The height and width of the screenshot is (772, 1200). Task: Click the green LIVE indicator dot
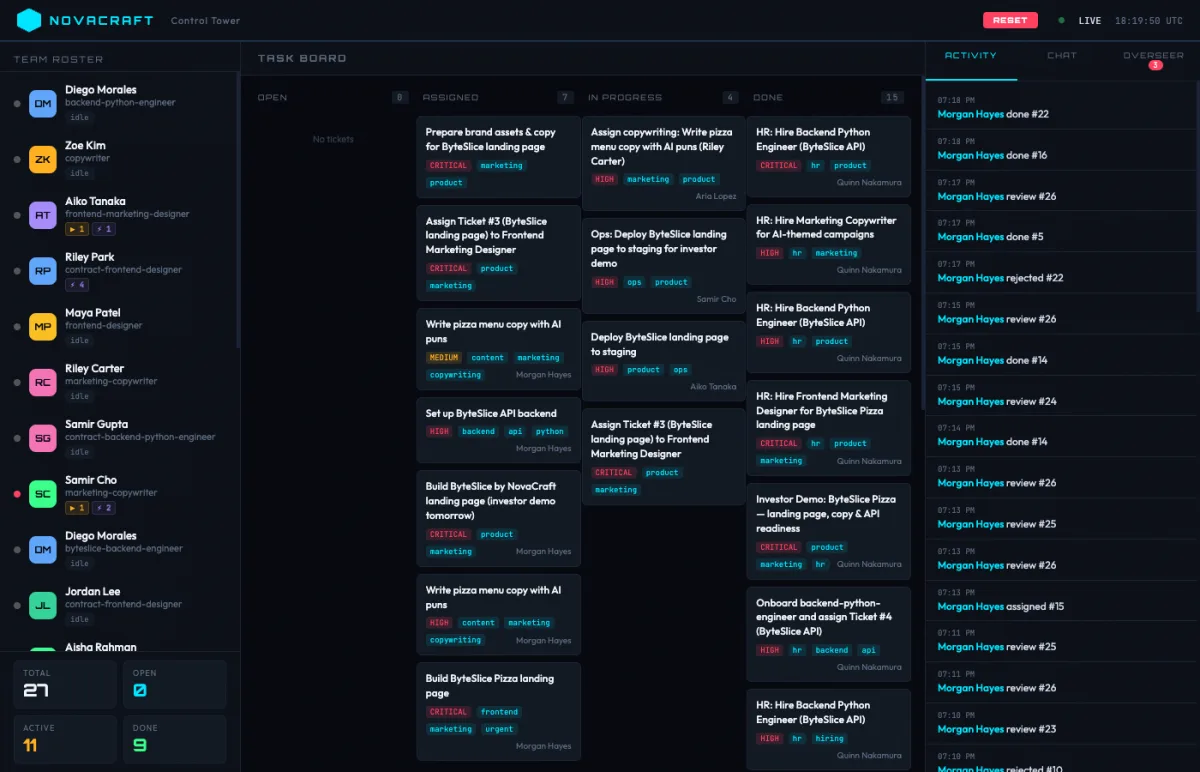click(1061, 20)
